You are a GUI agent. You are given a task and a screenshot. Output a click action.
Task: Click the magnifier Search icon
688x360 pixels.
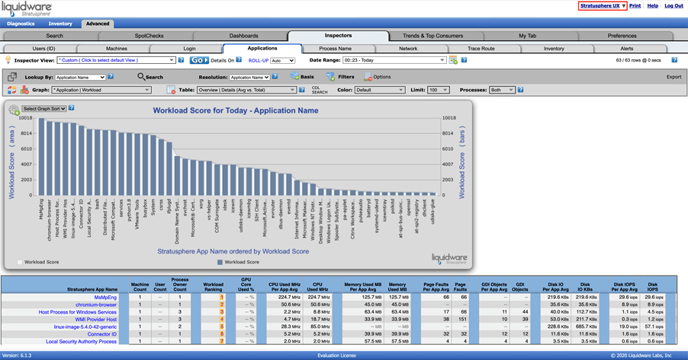(141, 76)
